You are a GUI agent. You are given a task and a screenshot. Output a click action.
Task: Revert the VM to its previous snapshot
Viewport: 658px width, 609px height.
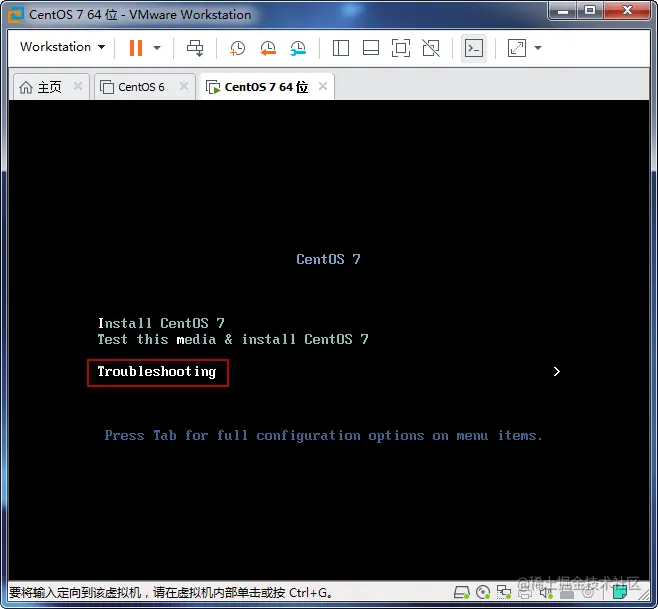click(x=268, y=48)
